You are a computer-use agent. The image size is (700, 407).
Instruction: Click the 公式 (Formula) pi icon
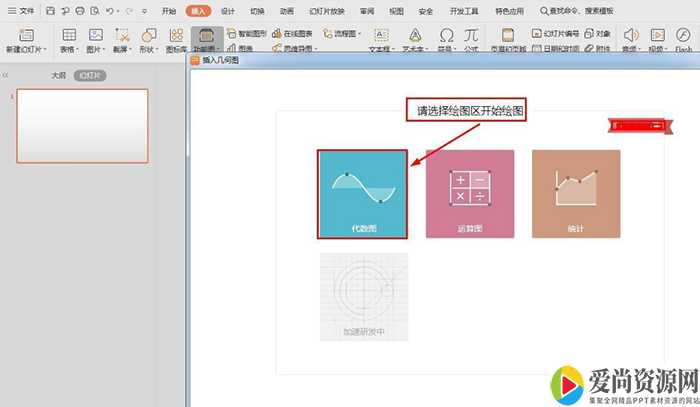(470, 34)
